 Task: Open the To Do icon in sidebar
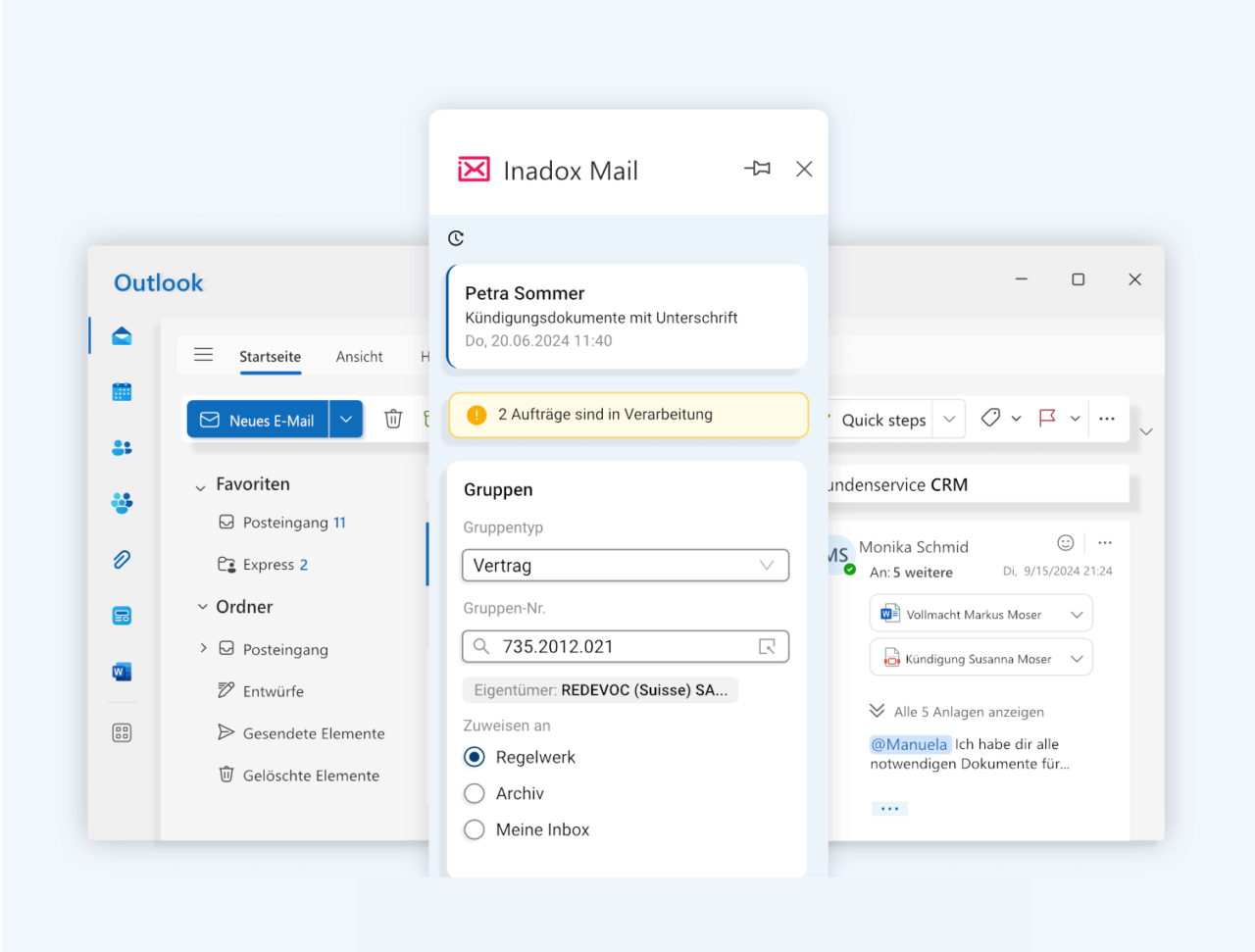(x=122, y=616)
